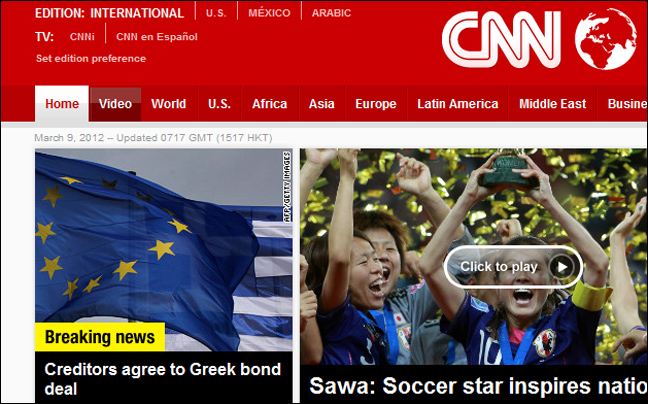Open the Home tab
This screenshot has height=404, width=648.
[62, 104]
